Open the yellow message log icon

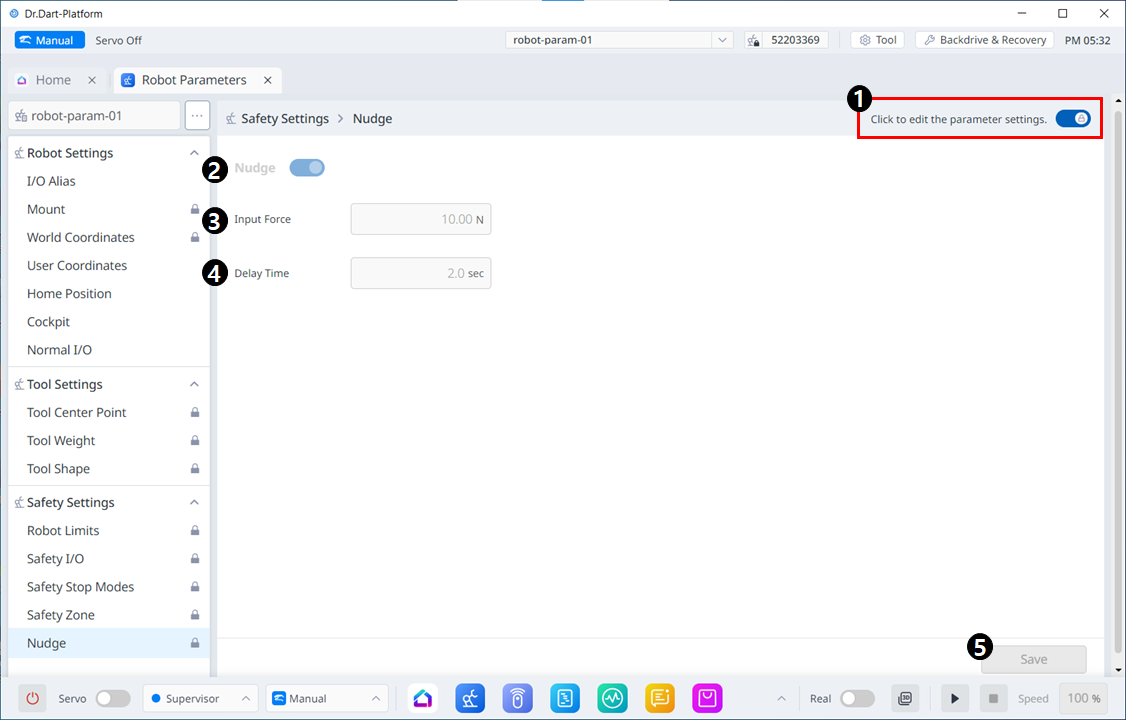pyautogui.click(x=660, y=698)
